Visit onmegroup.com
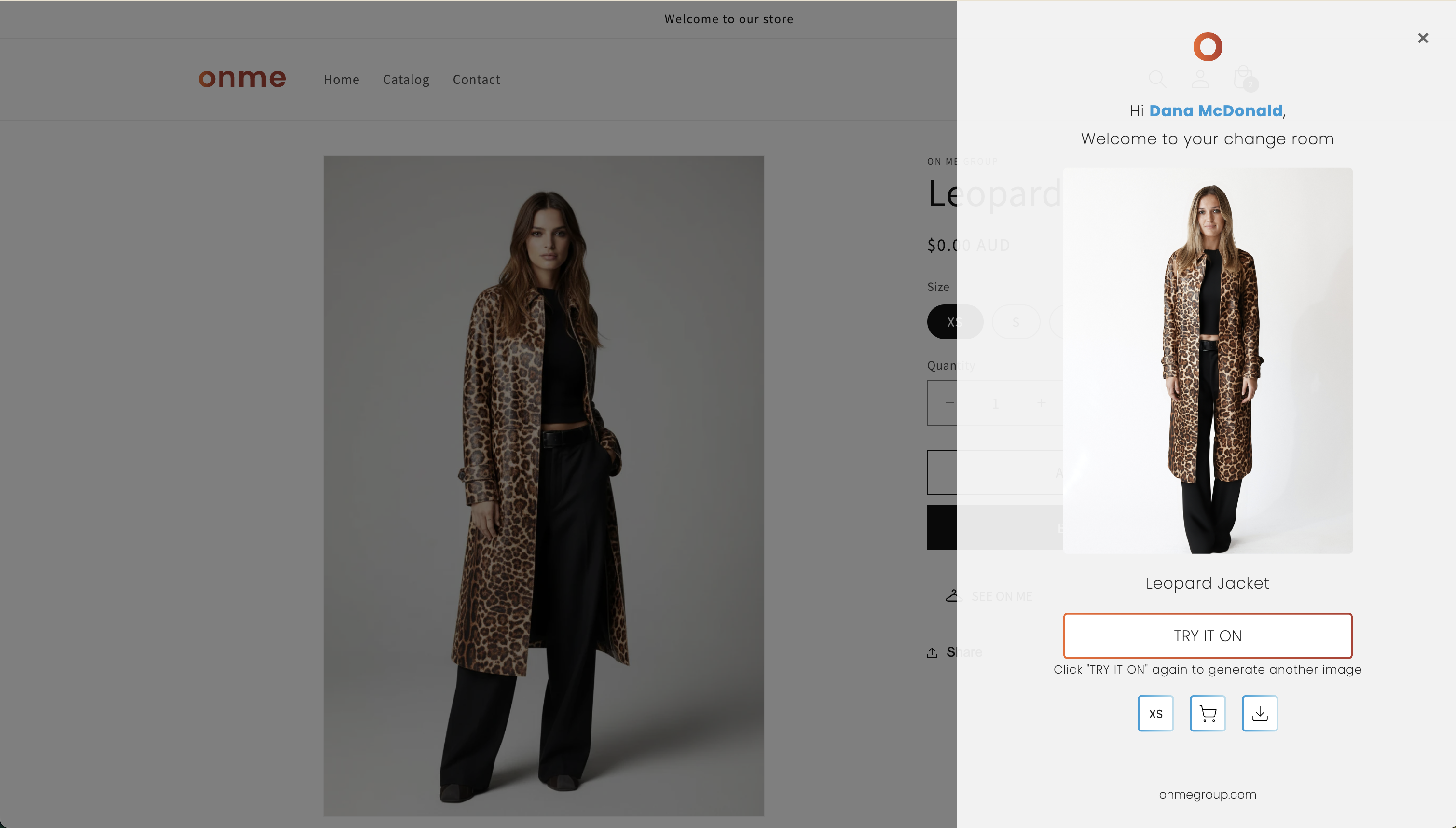This screenshot has width=1456, height=828. (x=1207, y=794)
